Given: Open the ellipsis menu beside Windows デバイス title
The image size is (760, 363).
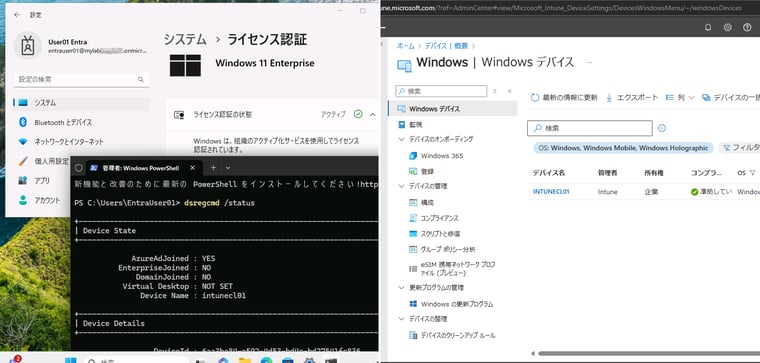Looking at the screenshot, I should [589, 63].
